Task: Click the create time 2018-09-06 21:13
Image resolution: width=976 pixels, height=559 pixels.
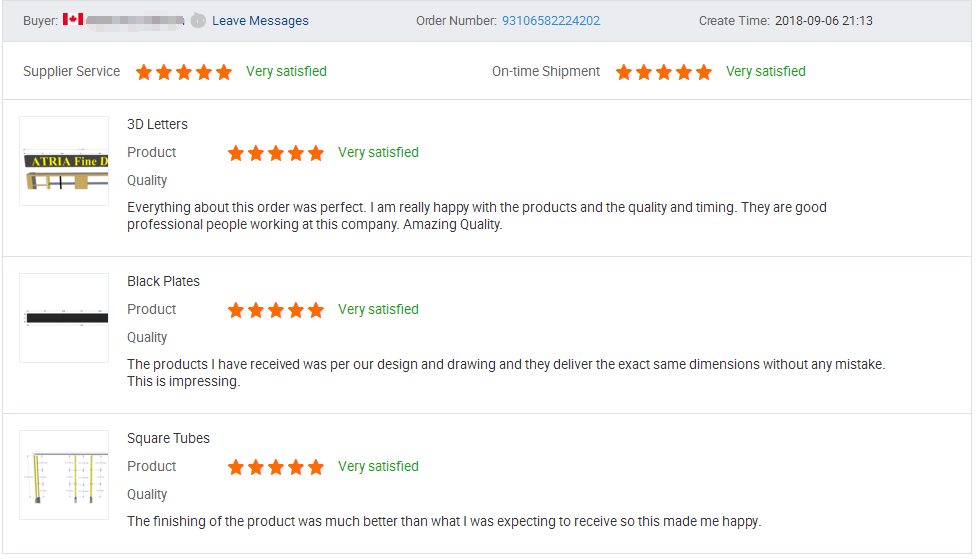Action: (x=824, y=21)
